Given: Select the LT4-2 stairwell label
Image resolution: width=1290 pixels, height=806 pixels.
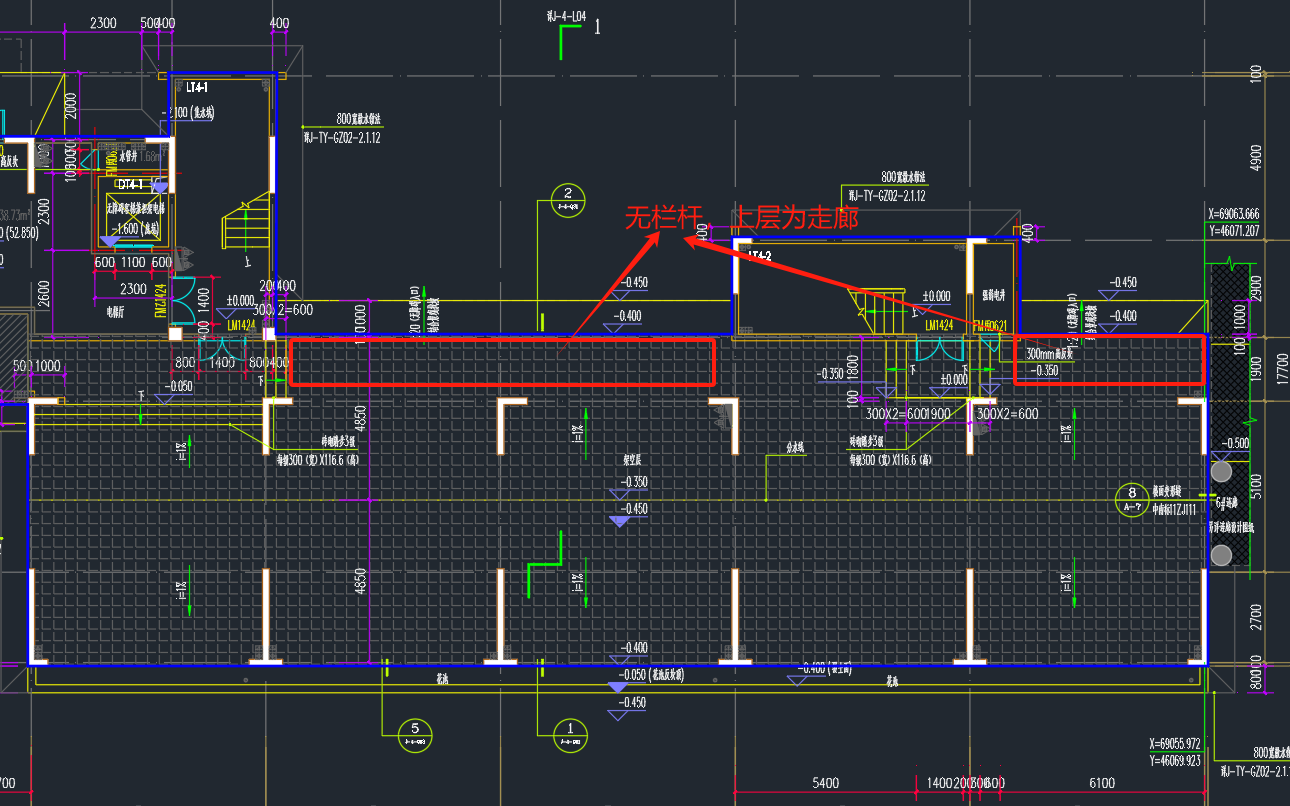Looking at the screenshot, I should coord(762,257).
